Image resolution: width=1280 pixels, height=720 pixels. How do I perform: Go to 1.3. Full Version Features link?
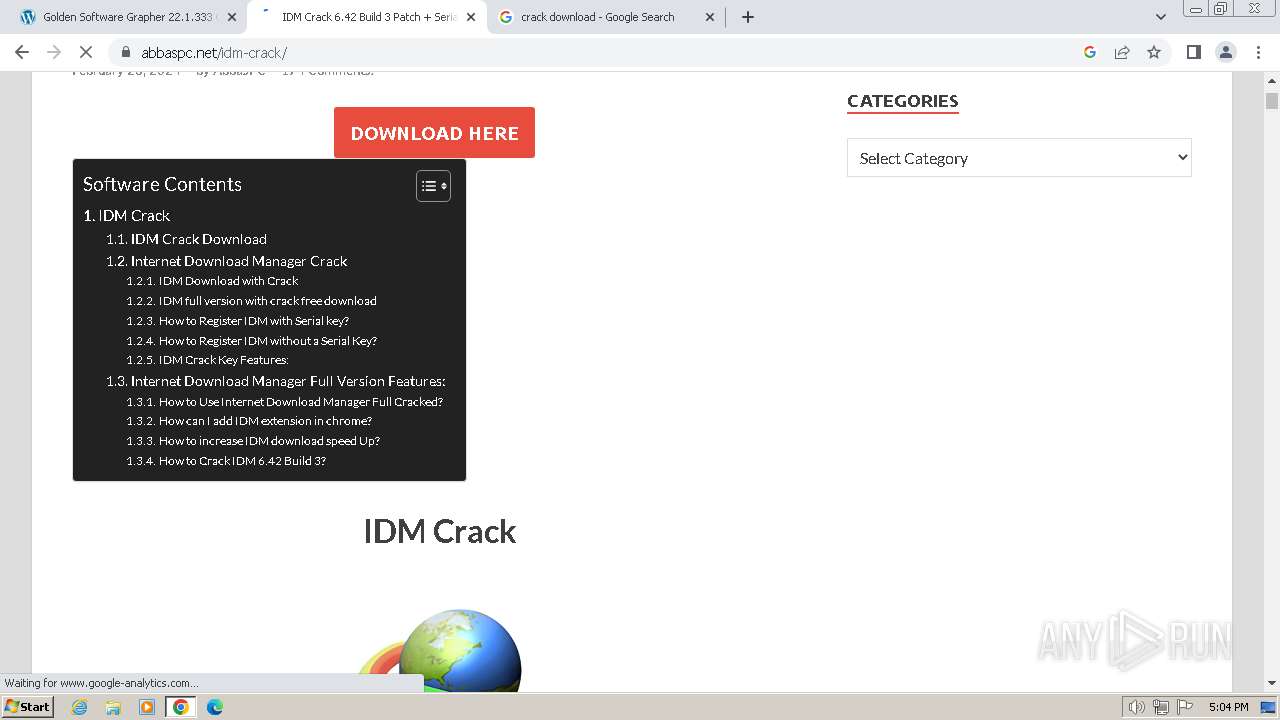tap(276, 381)
